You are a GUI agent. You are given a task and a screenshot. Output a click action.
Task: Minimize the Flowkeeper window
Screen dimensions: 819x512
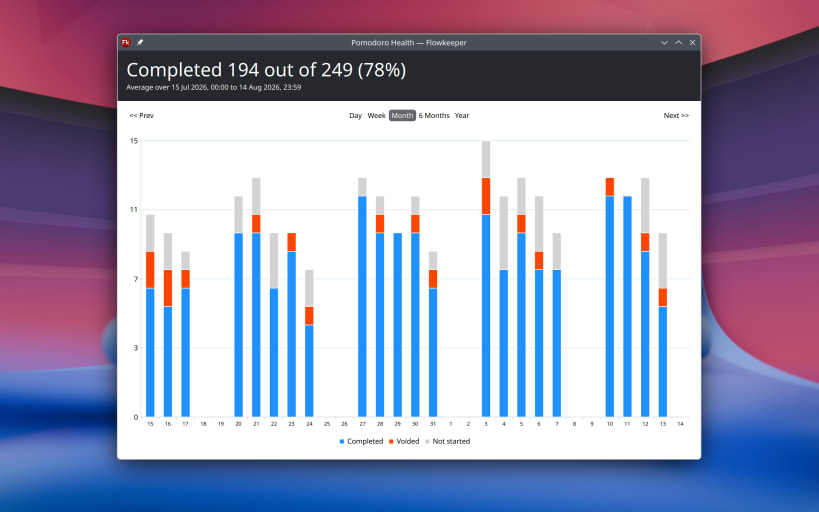664,43
